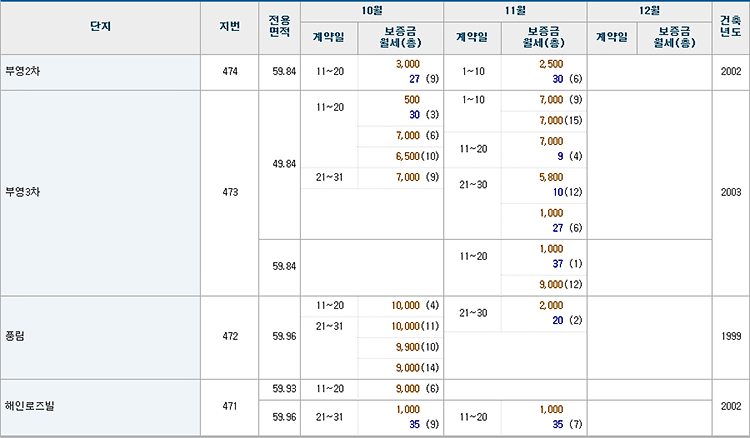Click the 1999 build year cell
The image size is (750, 438).
click(x=730, y=337)
